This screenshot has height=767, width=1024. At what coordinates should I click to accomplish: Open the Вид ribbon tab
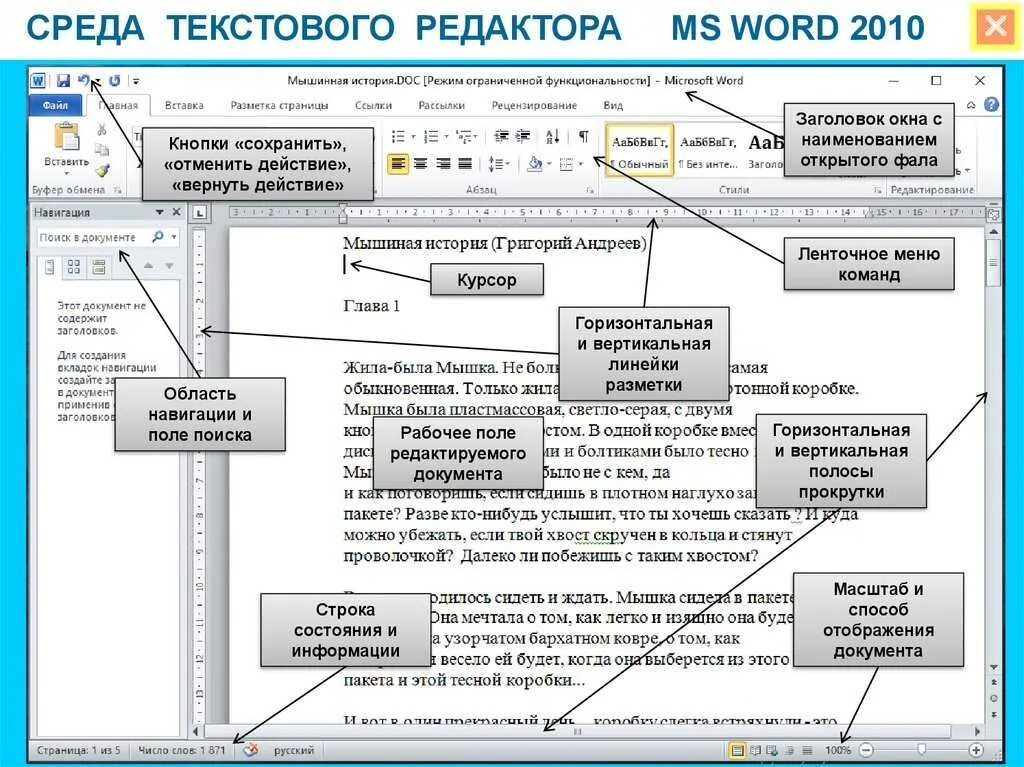click(x=613, y=105)
